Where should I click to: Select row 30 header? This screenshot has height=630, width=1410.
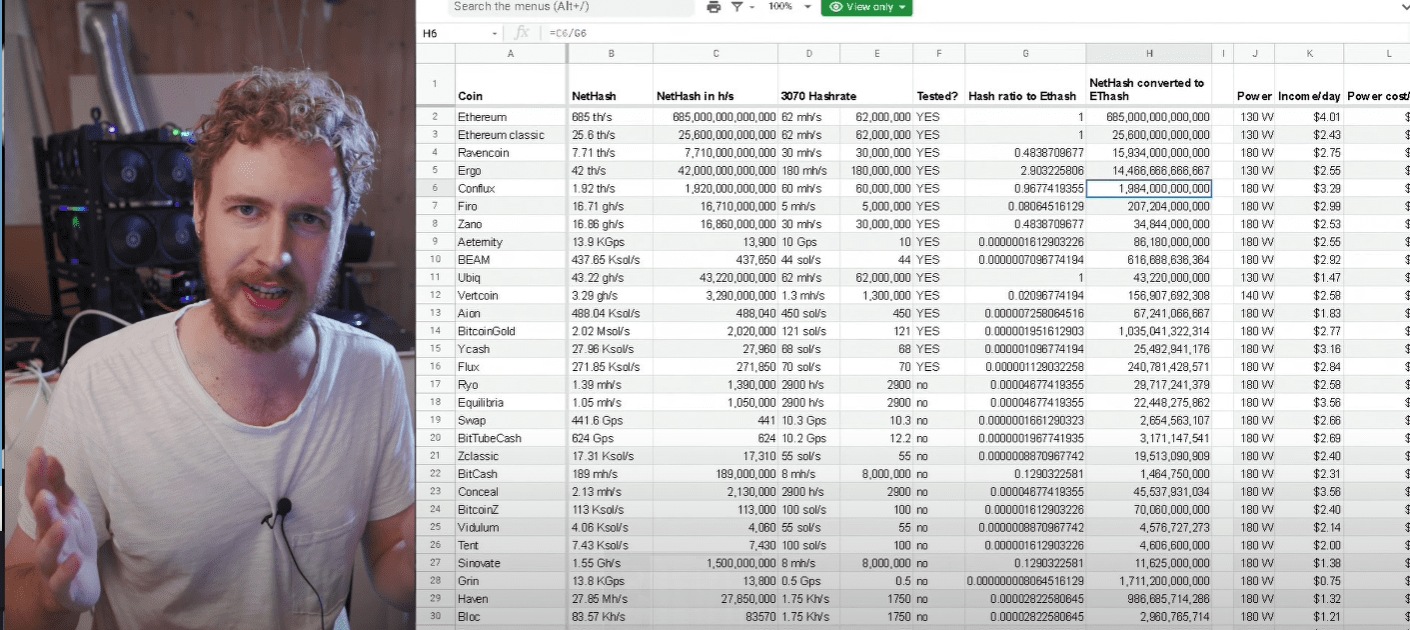[x=435, y=617]
